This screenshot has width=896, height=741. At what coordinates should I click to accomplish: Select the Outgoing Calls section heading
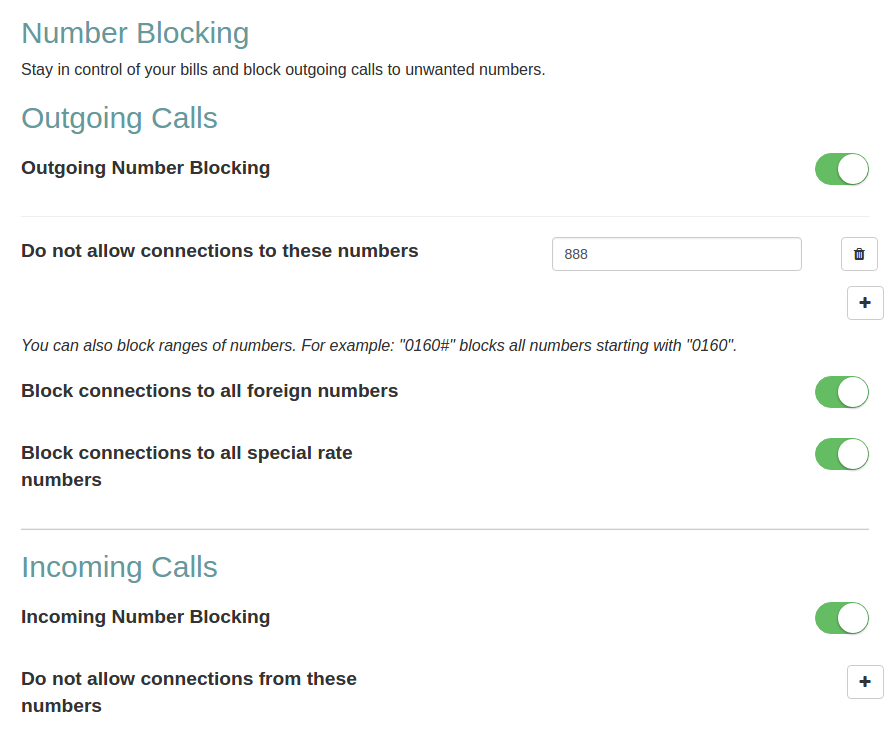tap(119, 118)
